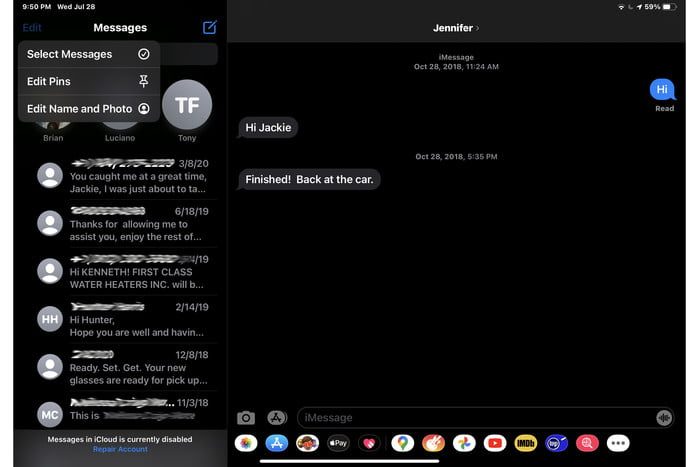Tap the Messages title header
700x467 pixels.
pyautogui.click(x=120, y=28)
